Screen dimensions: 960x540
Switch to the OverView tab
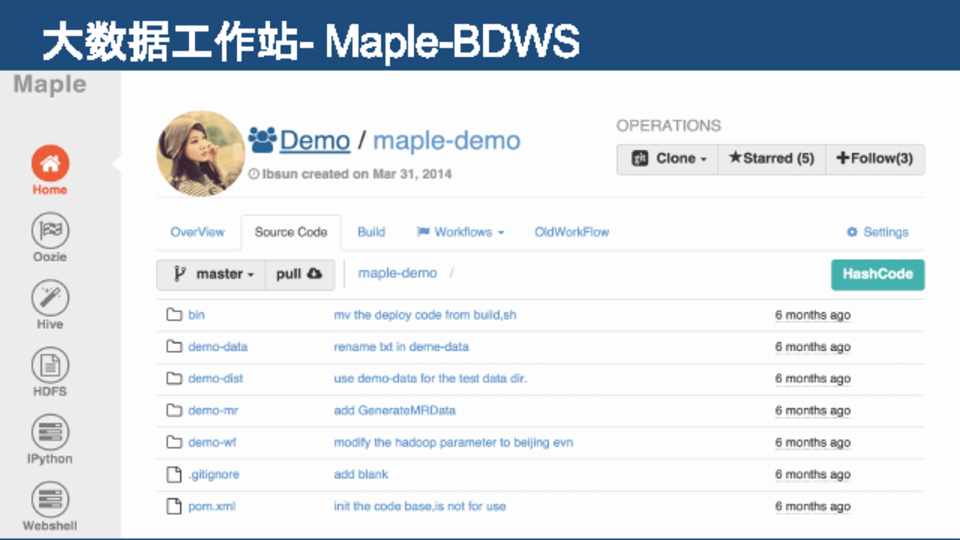(x=197, y=232)
